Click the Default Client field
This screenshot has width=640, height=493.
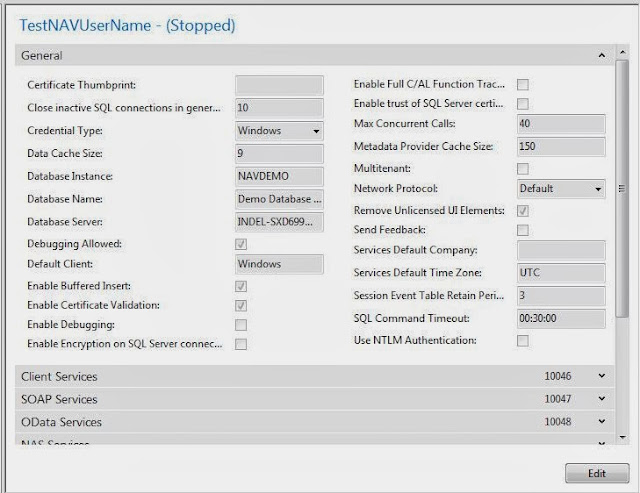(279, 264)
